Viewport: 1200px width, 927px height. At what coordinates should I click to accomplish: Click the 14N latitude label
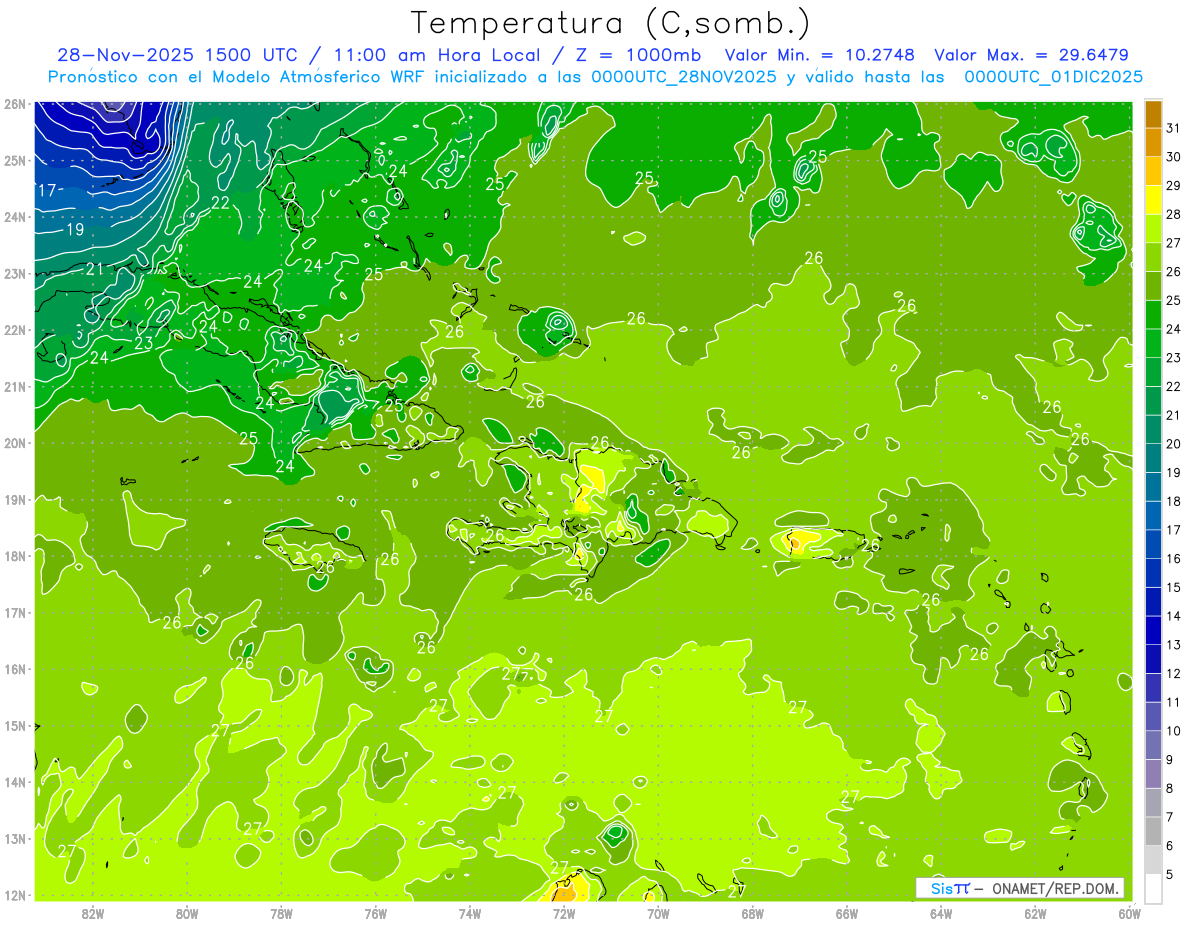coord(14,782)
